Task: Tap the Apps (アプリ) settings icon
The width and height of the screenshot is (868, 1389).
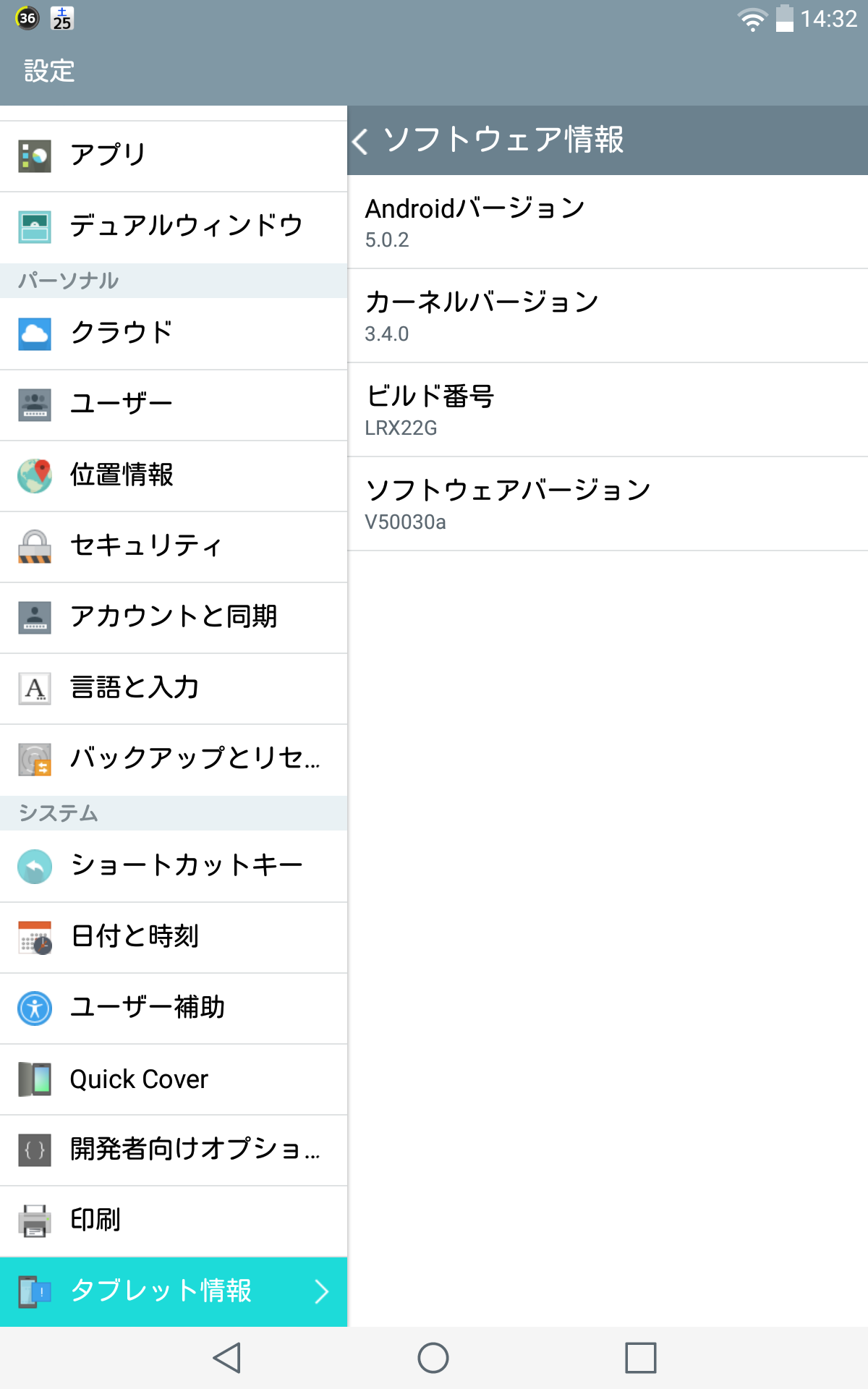Action: click(35, 156)
